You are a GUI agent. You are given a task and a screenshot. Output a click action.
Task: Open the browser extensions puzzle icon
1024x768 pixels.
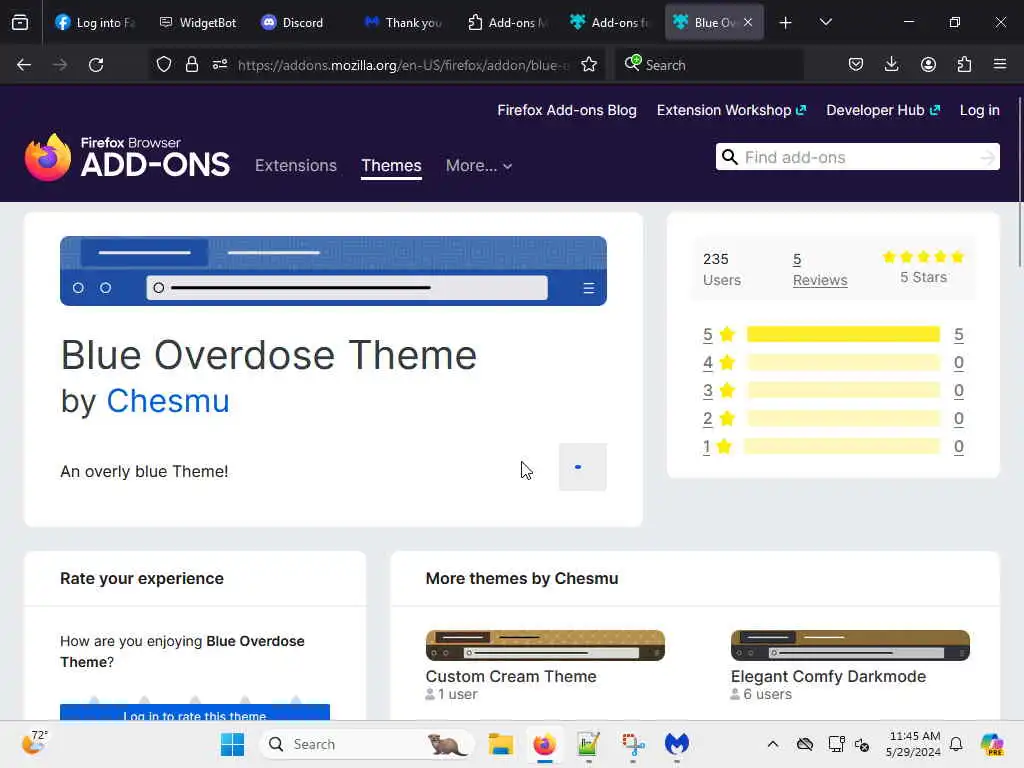tap(964, 65)
